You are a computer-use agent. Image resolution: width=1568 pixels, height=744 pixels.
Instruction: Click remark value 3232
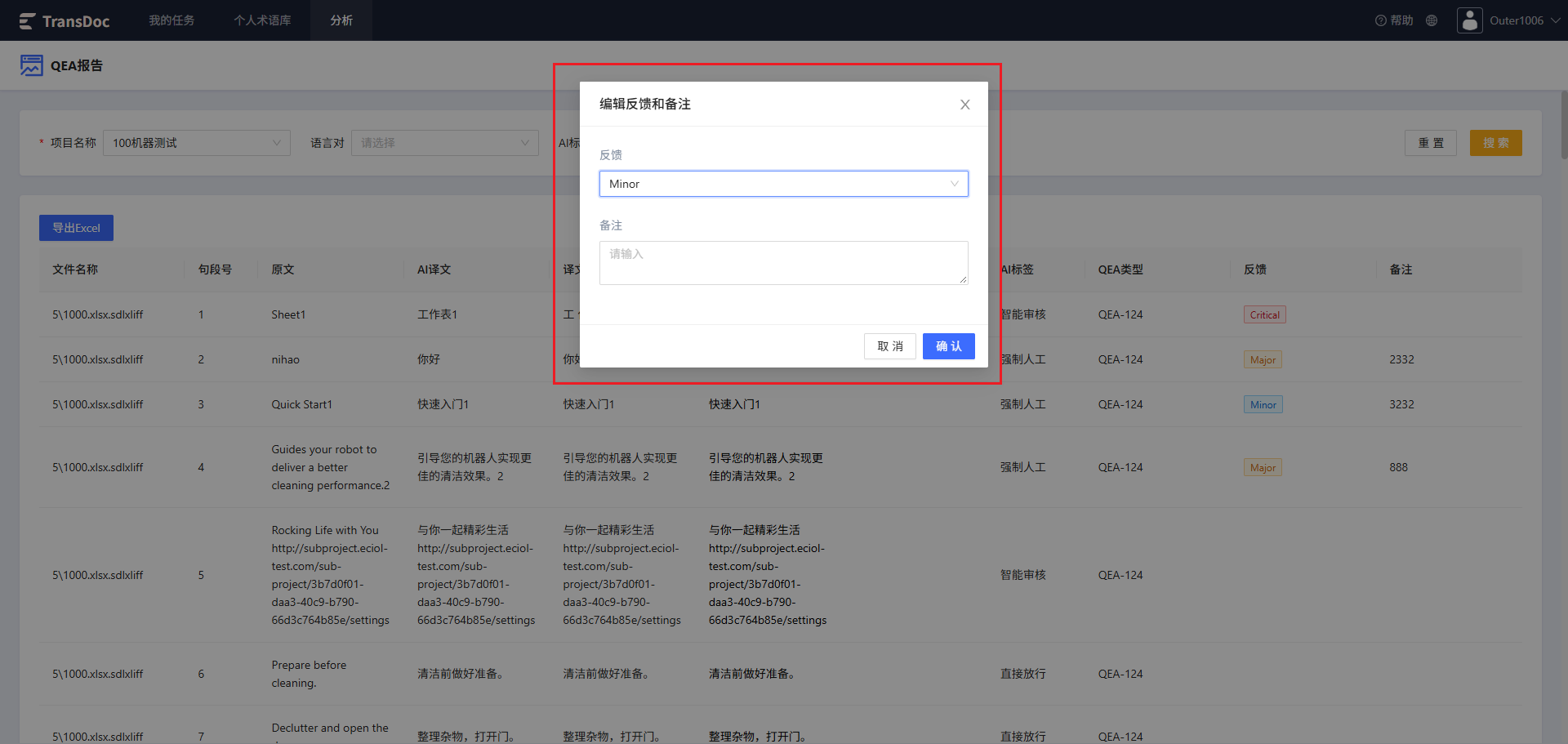(x=1402, y=404)
